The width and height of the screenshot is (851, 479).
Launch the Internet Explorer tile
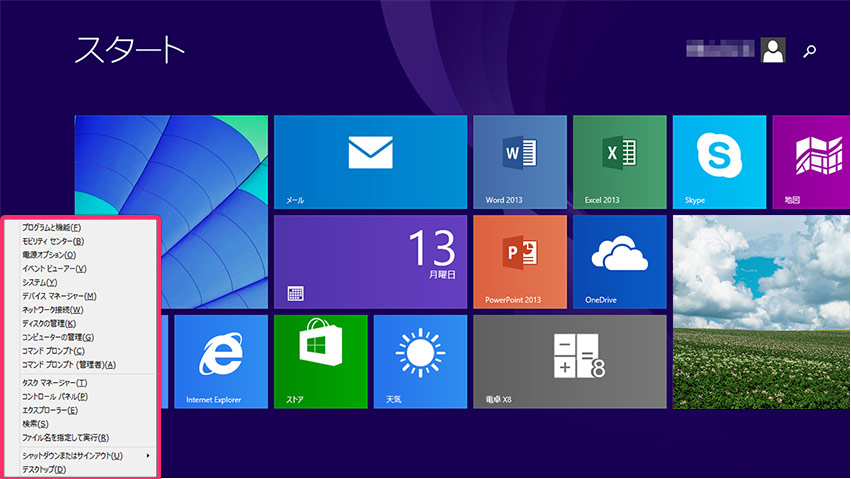point(221,362)
